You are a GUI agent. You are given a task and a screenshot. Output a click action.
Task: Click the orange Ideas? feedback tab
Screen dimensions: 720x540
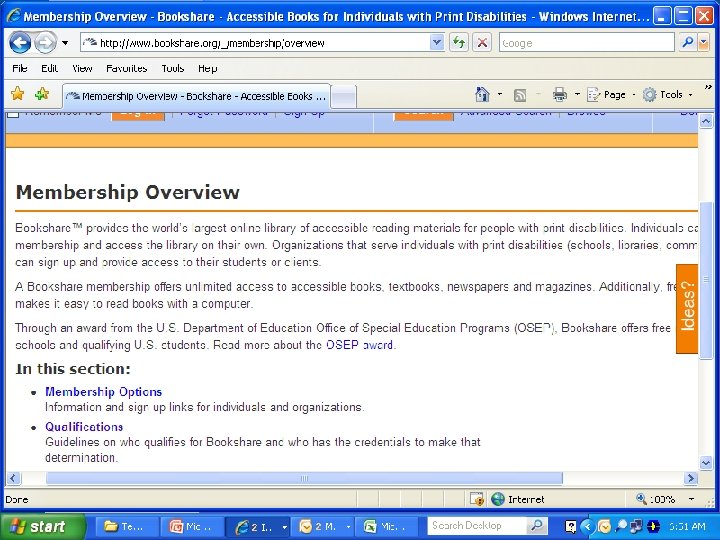687,309
